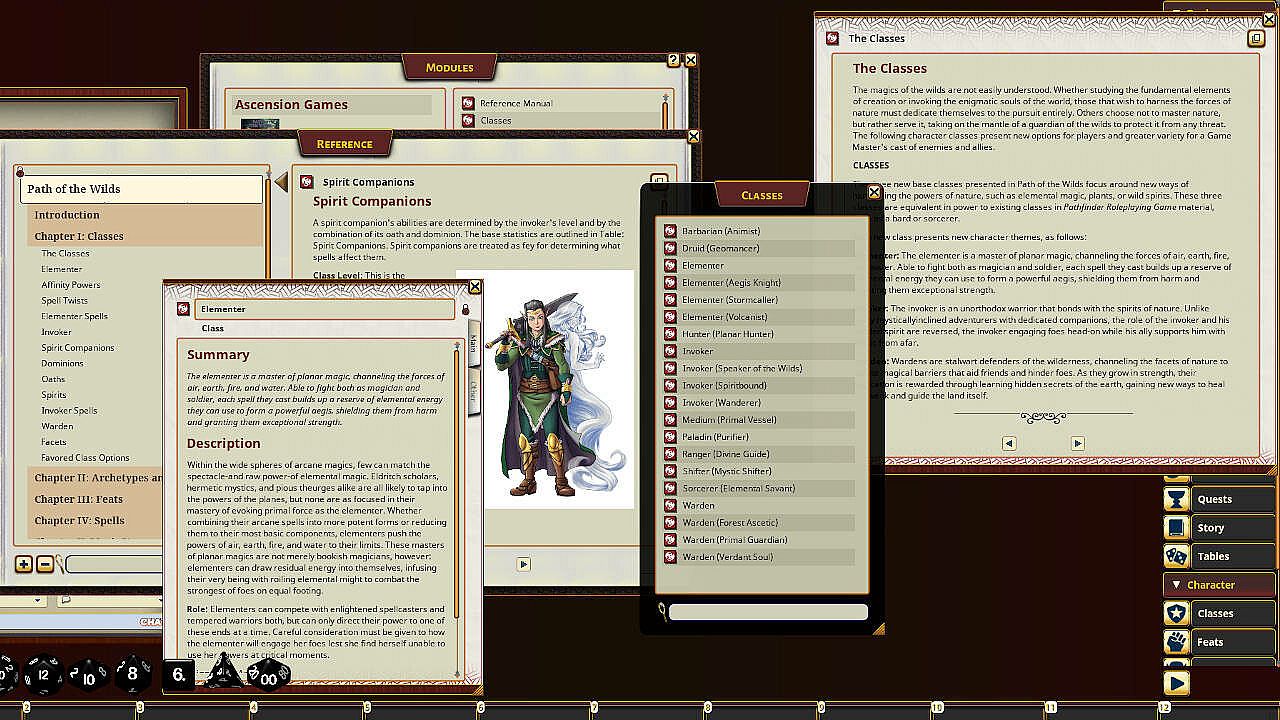Expand all chapters with the plus button
Viewport: 1280px width, 720px height.
tap(24, 565)
